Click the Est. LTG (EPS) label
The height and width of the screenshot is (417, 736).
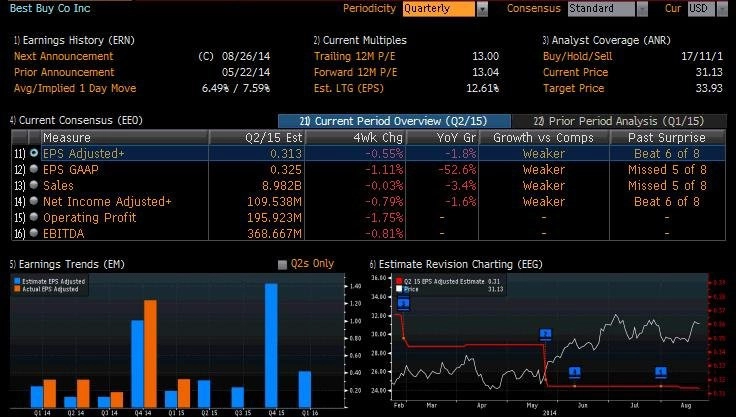349,88
